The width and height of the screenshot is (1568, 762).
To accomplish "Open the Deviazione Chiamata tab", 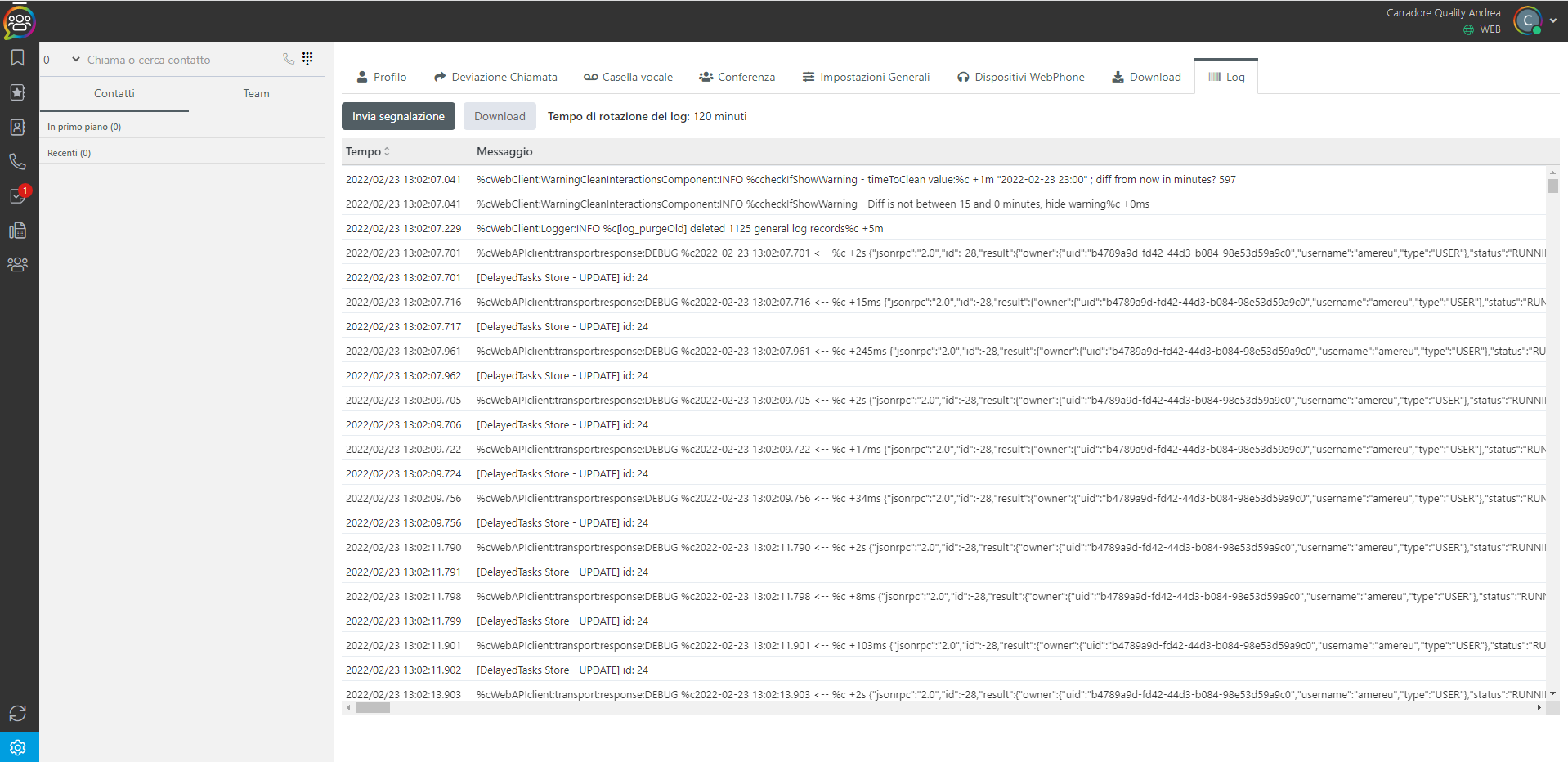I will 495,77.
